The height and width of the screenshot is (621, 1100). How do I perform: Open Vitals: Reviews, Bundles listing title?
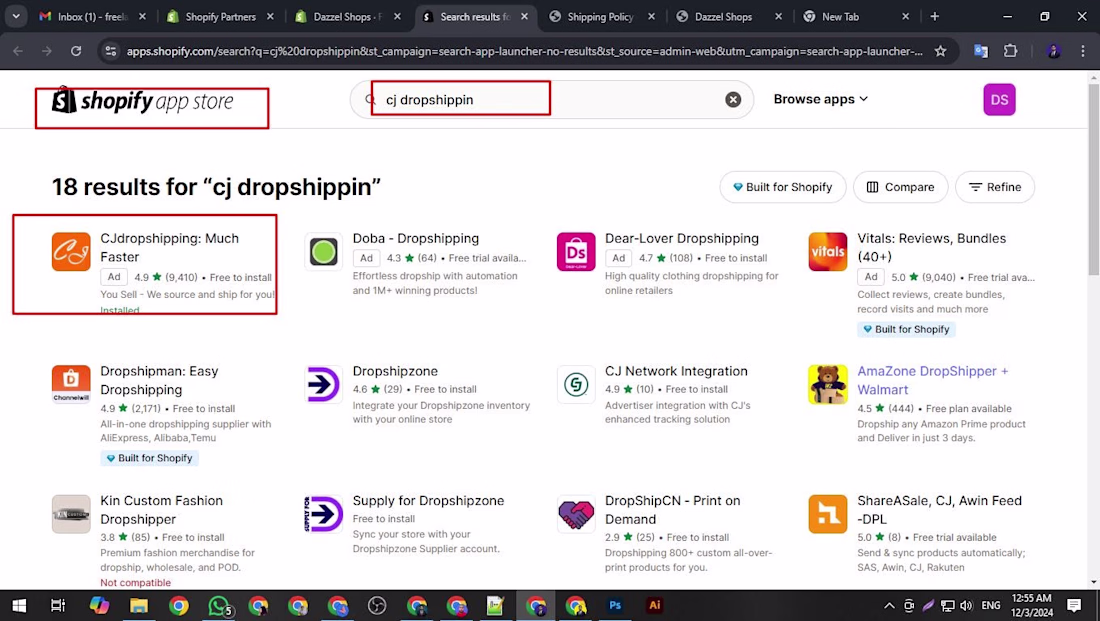tap(932, 248)
